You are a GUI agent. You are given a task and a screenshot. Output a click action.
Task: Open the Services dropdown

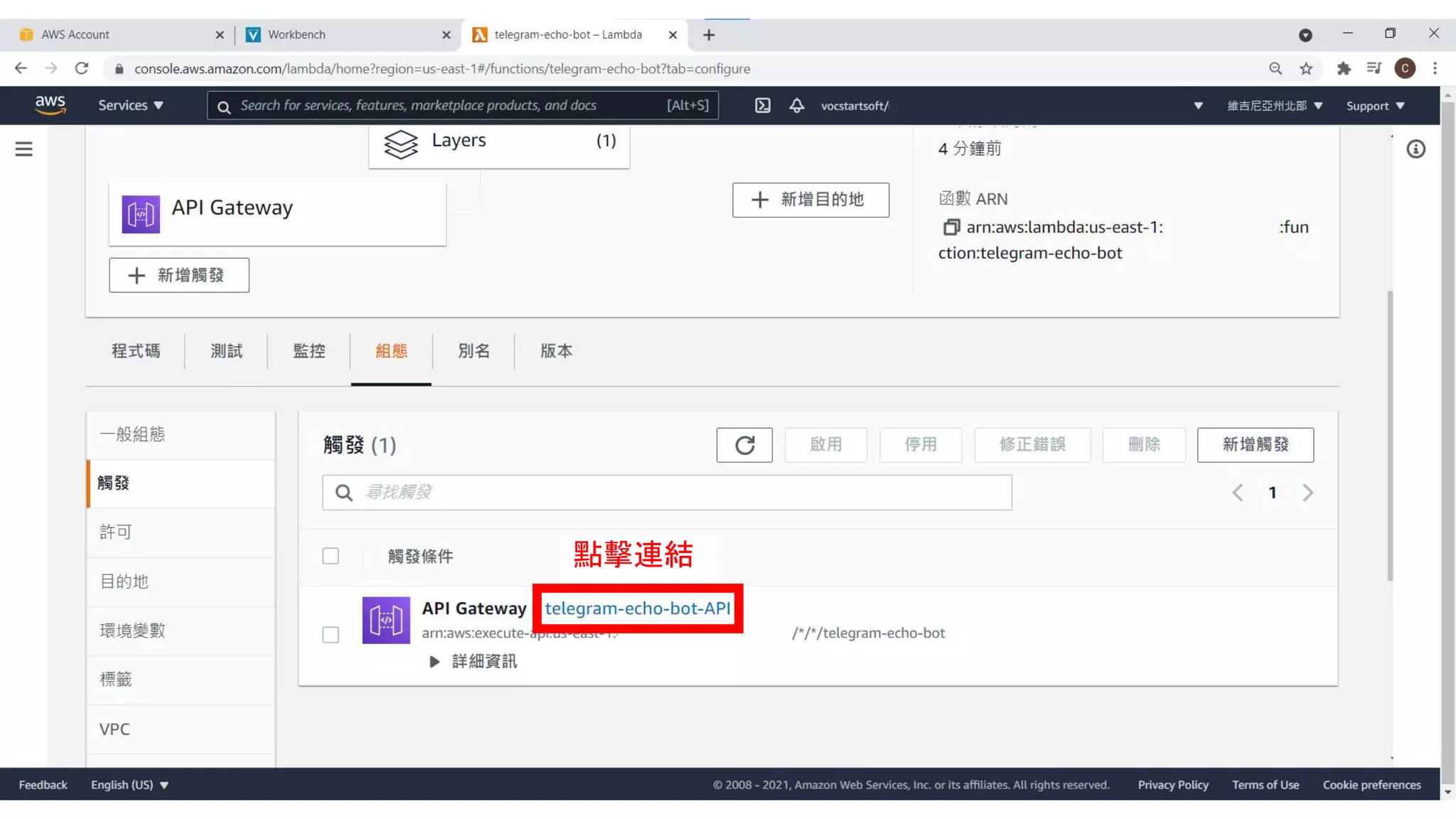tap(131, 105)
